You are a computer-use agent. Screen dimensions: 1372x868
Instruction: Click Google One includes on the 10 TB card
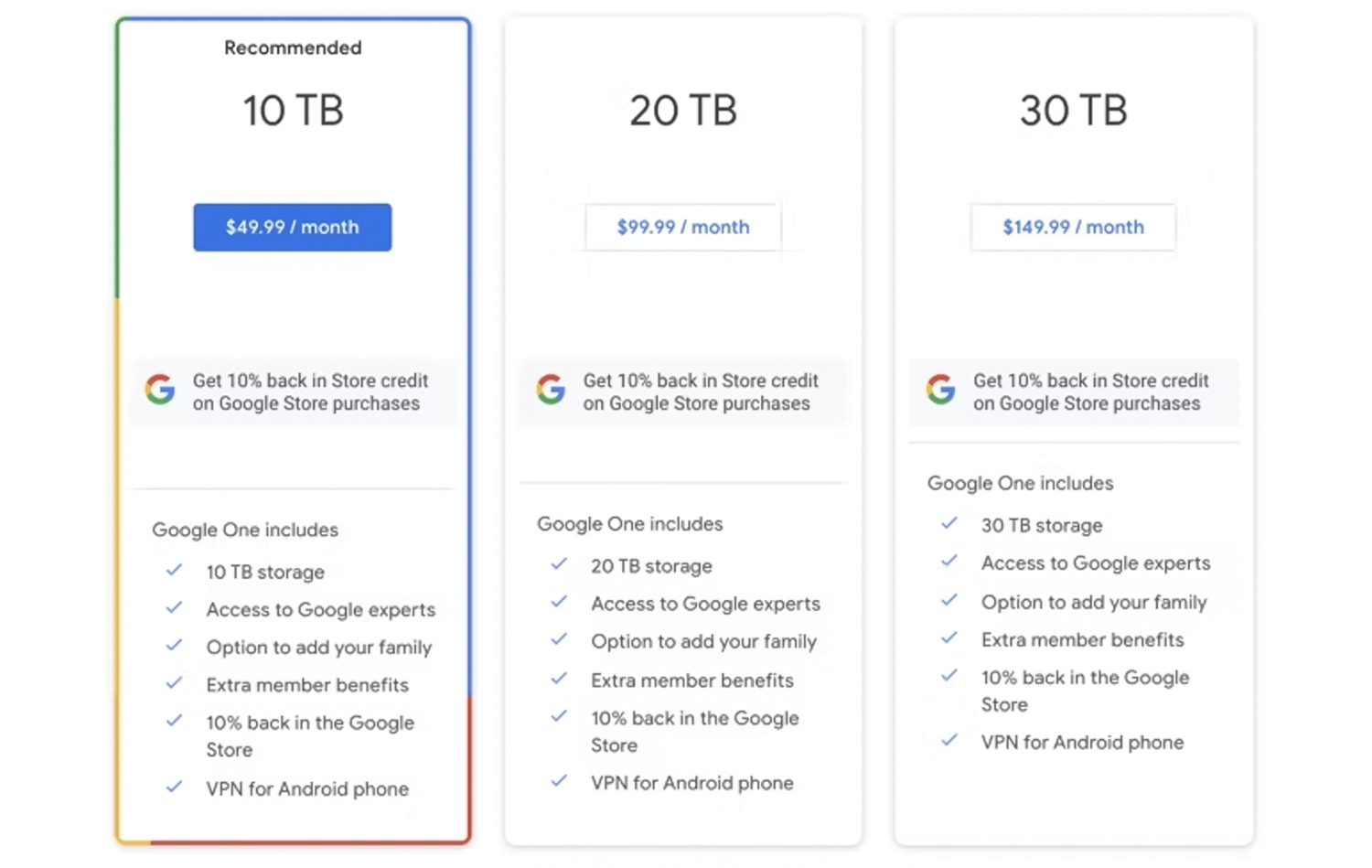click(x=245, y=530)
